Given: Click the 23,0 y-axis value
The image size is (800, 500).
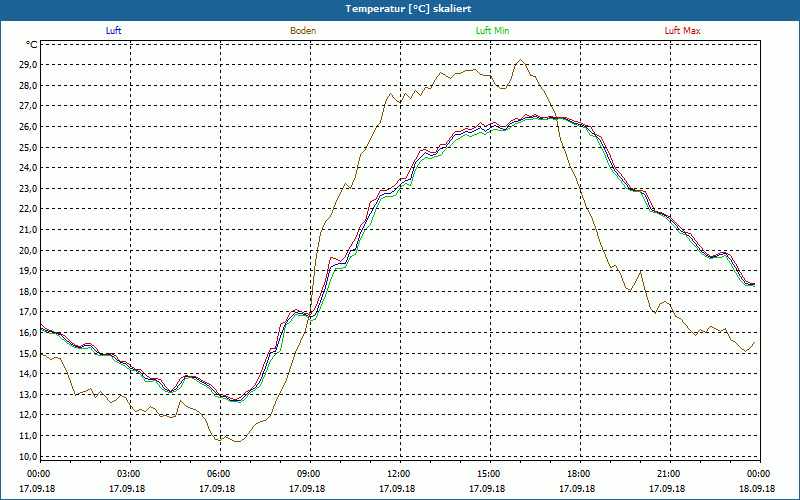Looking at the screenshot, I should [28, 189].
